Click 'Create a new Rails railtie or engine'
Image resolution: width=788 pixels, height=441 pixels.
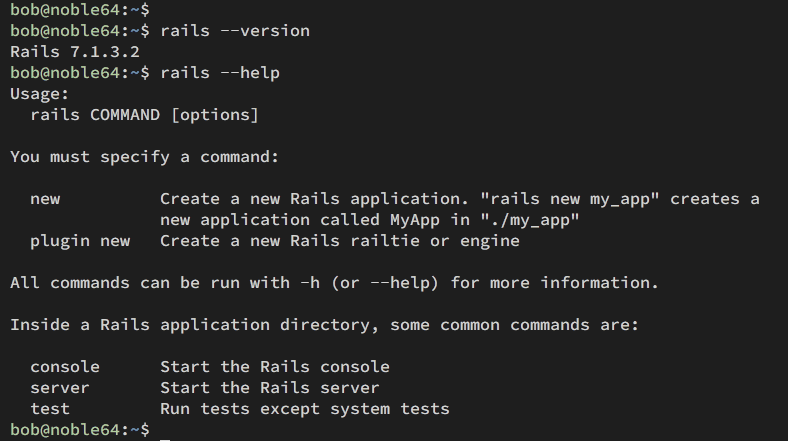tap(340, 241)
